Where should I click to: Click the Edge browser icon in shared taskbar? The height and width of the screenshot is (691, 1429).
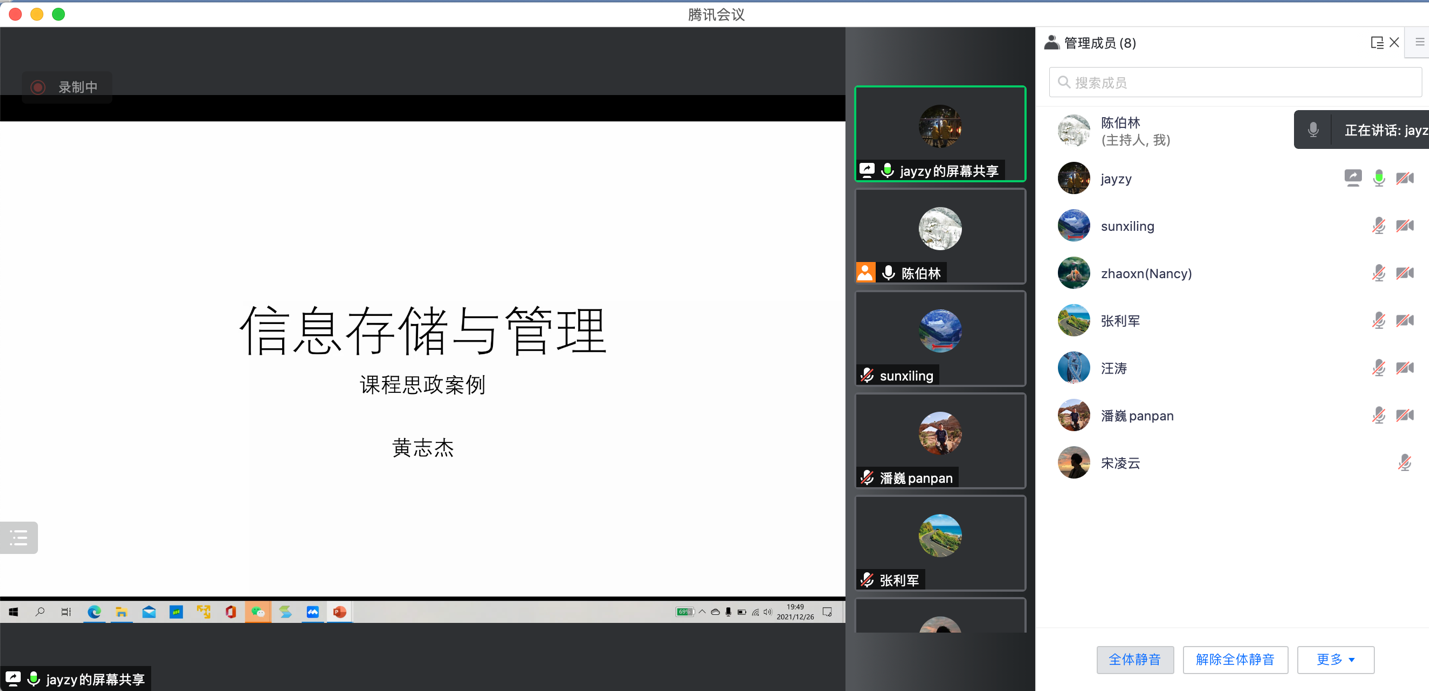pyautogui.click(x=94, y=612)
